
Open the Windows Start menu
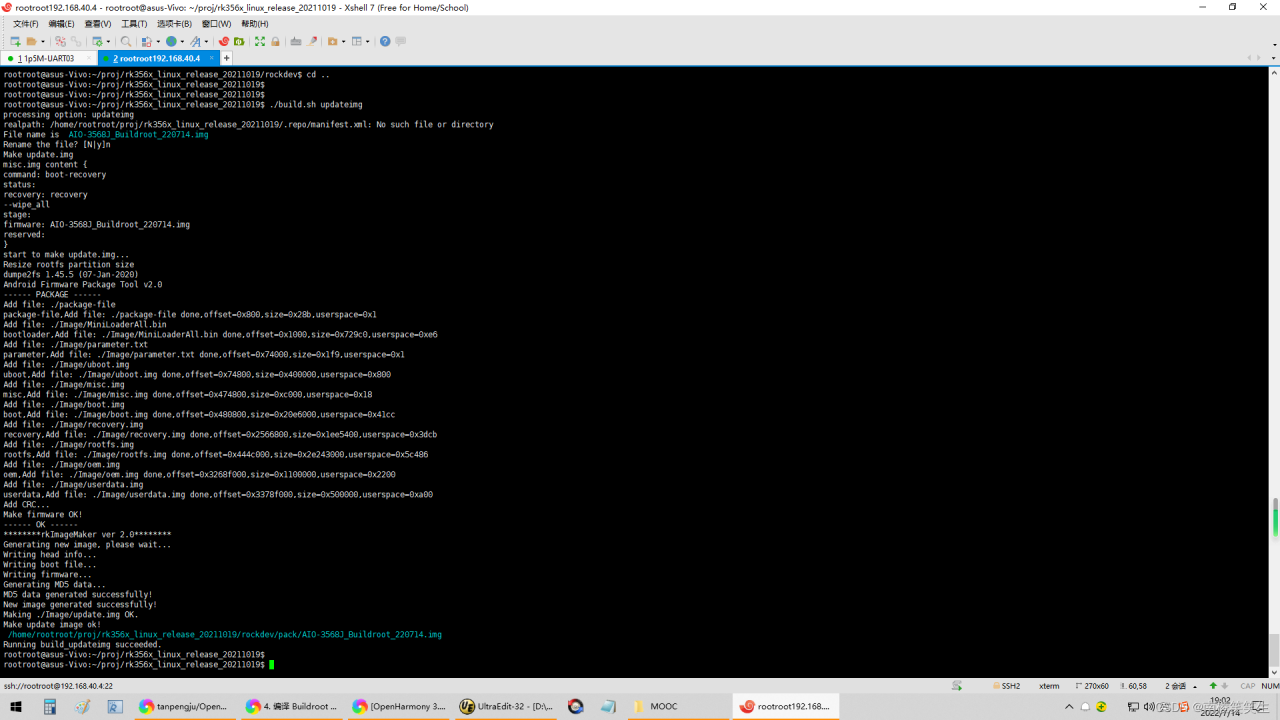(x=16, y=706)
